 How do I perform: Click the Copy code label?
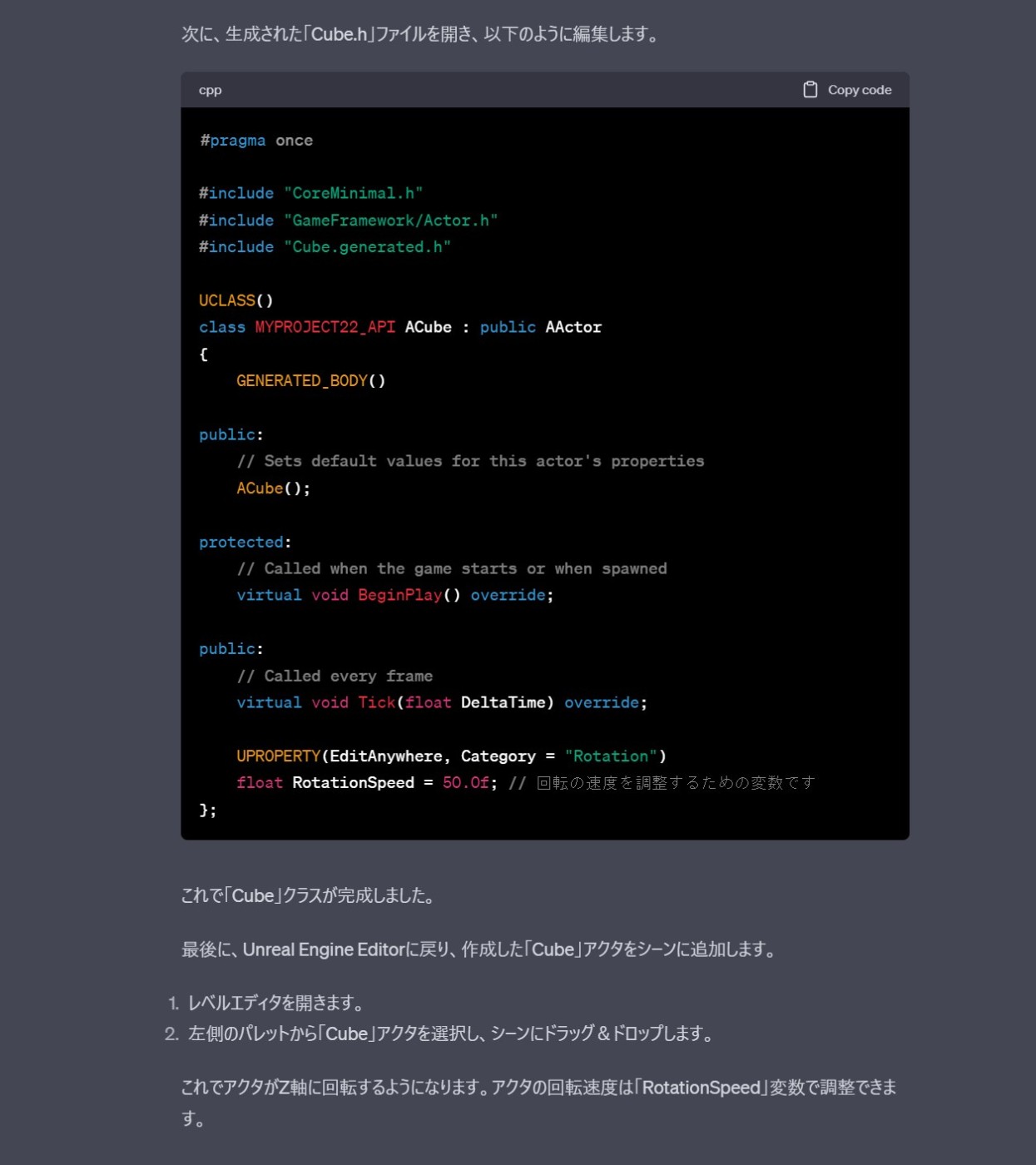tap(860, 90)
